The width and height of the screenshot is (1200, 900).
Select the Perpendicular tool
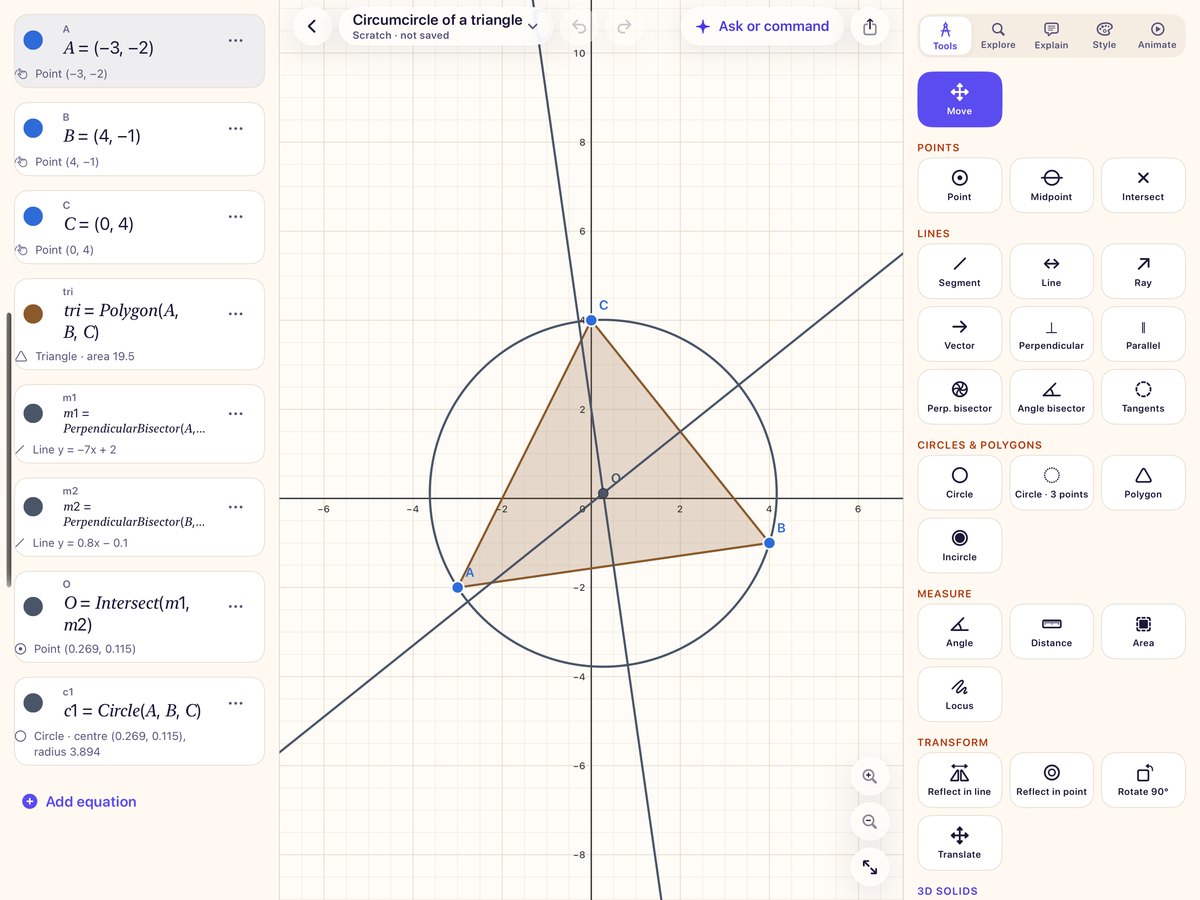click(x=1051, y=334)
